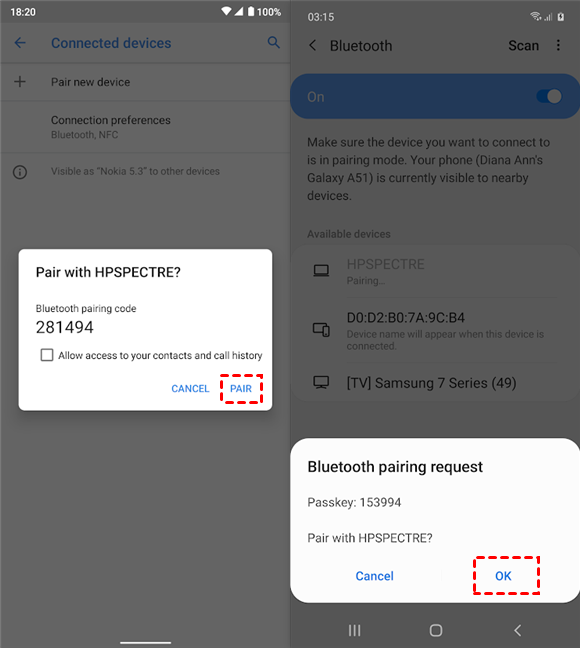
Task: Tap the plus icon for Pair new device
Action: pos(20,81)
